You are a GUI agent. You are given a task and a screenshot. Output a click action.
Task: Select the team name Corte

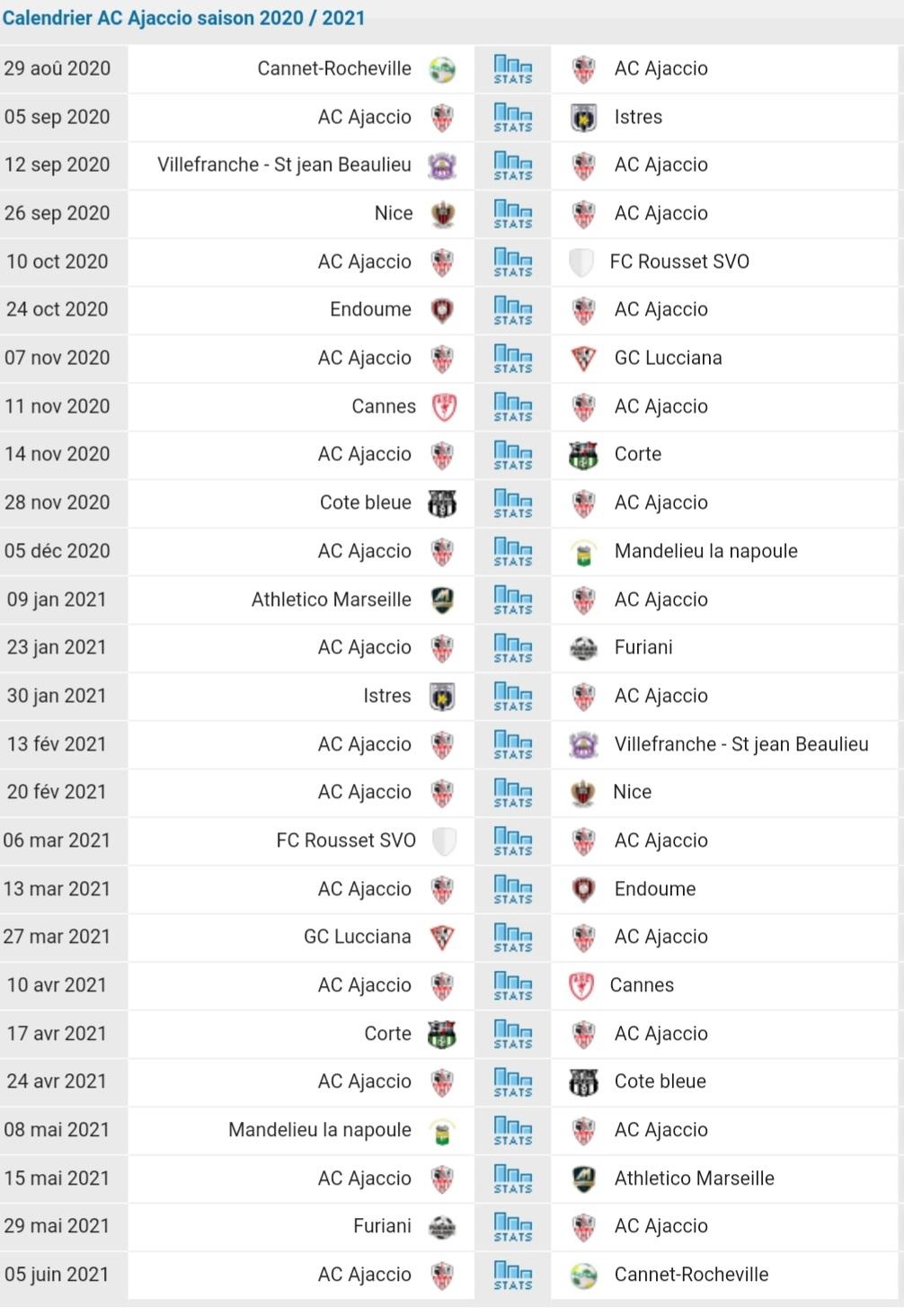coord(637,454)
